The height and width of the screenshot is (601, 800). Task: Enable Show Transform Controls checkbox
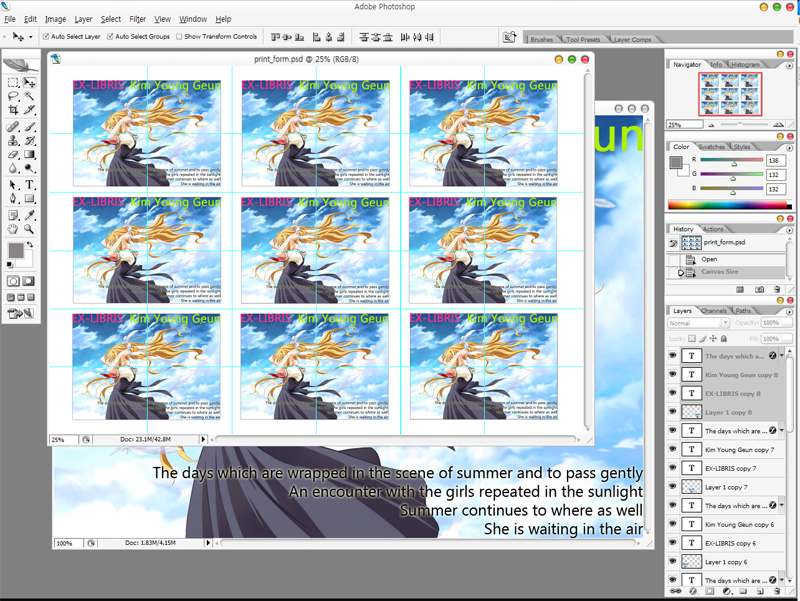[179, 36]
